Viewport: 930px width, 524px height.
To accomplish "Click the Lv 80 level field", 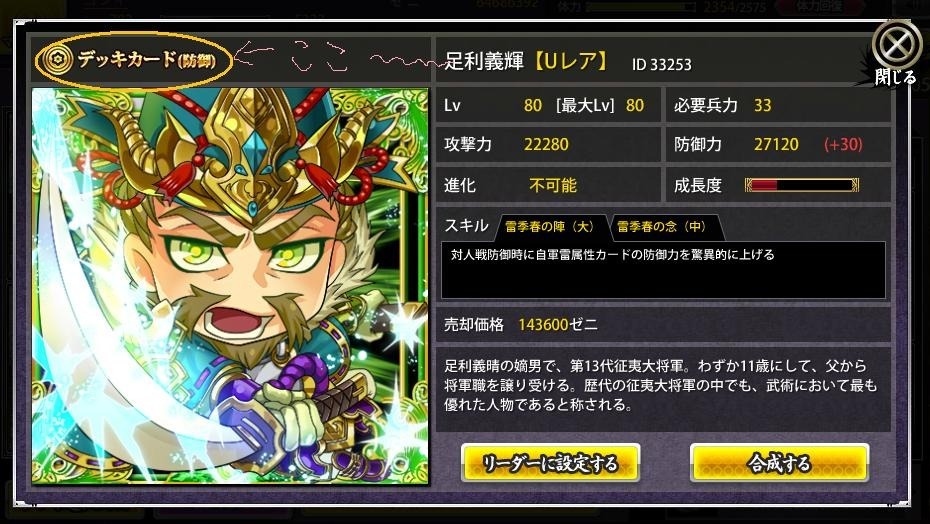I will point(548,106).
